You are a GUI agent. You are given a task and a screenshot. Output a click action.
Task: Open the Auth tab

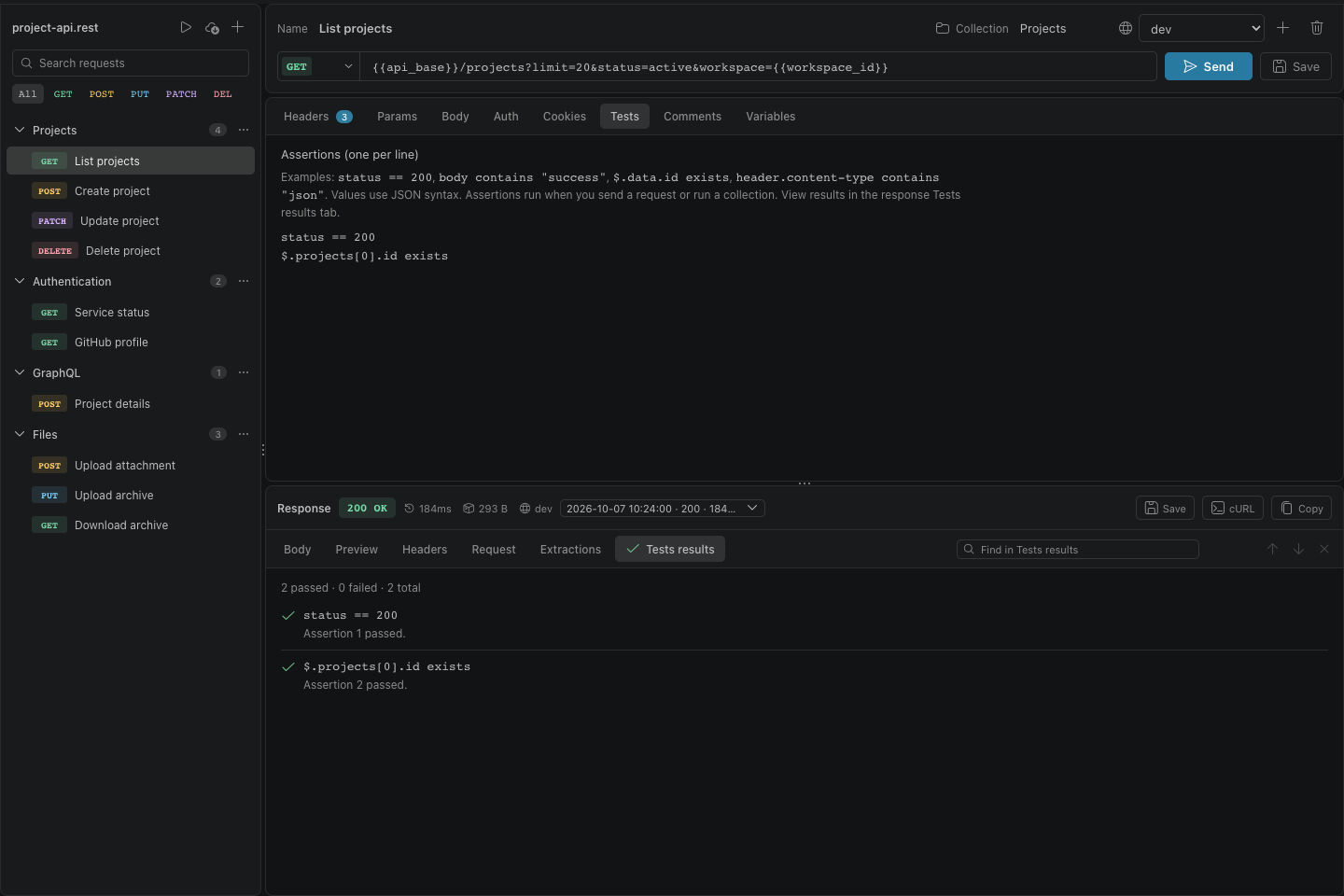506,117
